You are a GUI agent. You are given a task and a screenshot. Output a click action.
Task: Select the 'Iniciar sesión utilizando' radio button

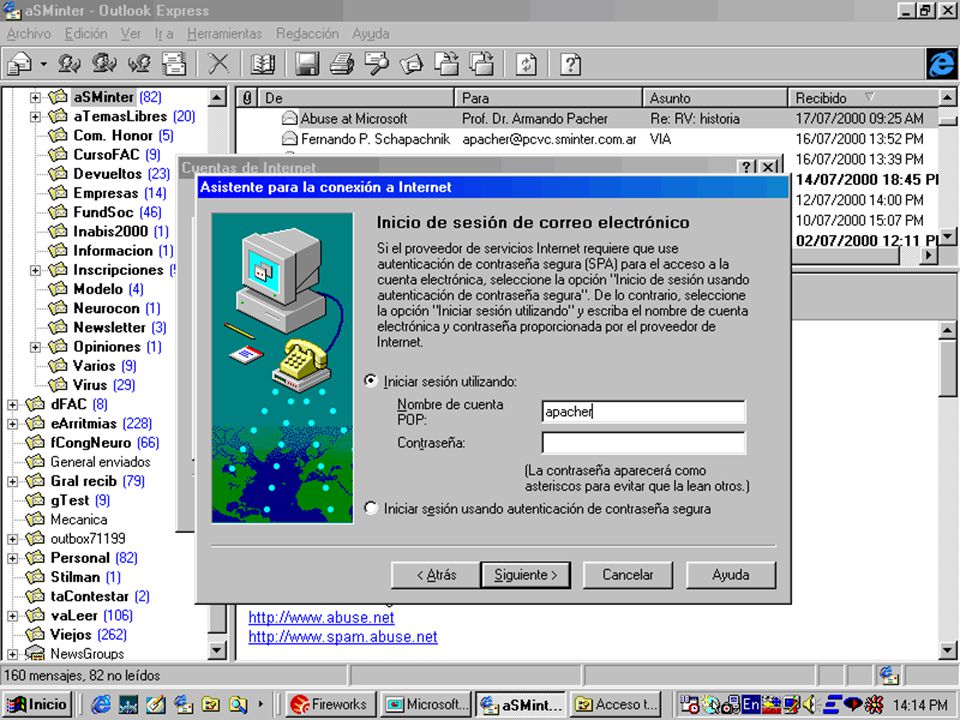pos(370,381)
